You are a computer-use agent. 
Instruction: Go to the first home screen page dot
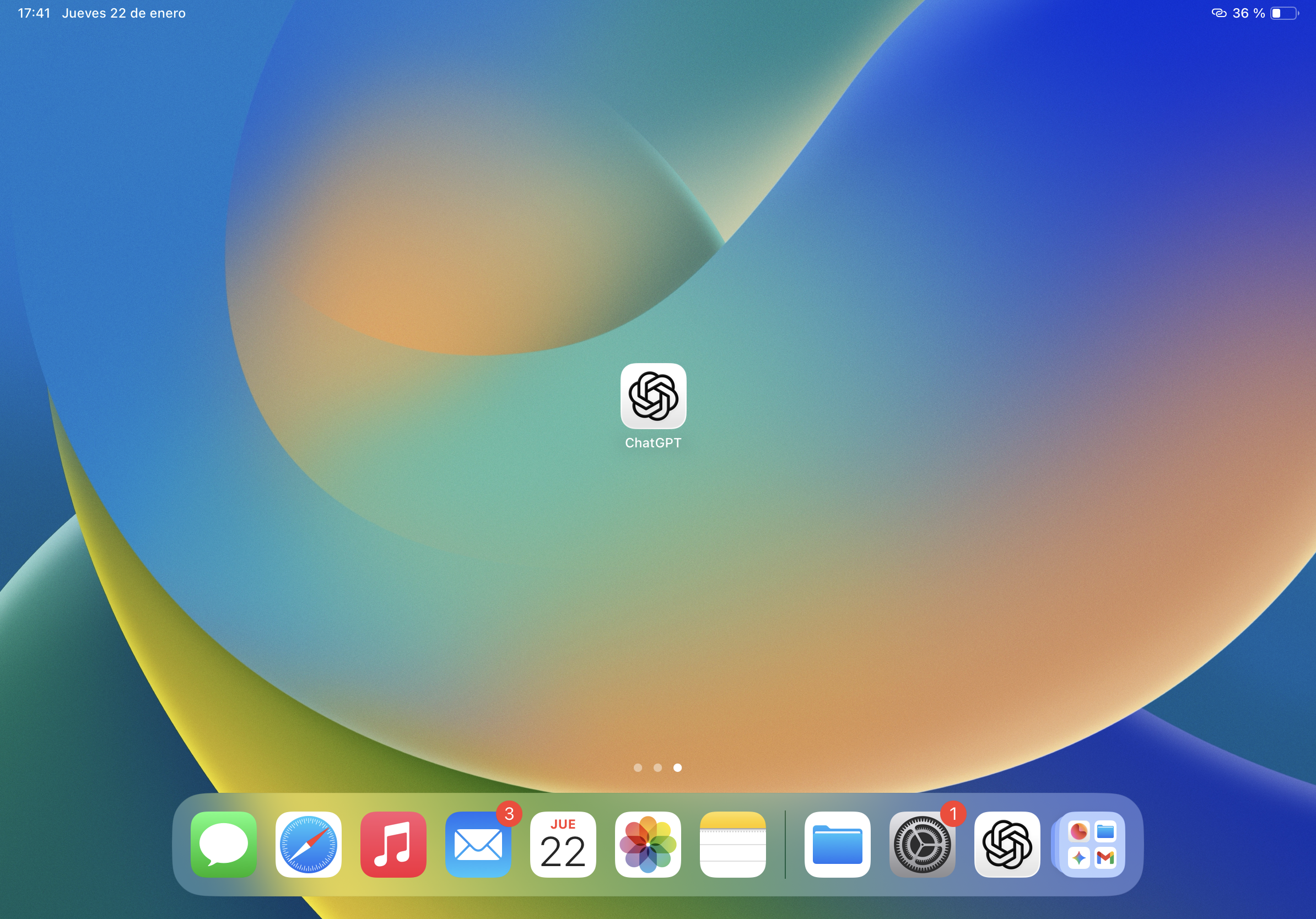coord(638,767)
